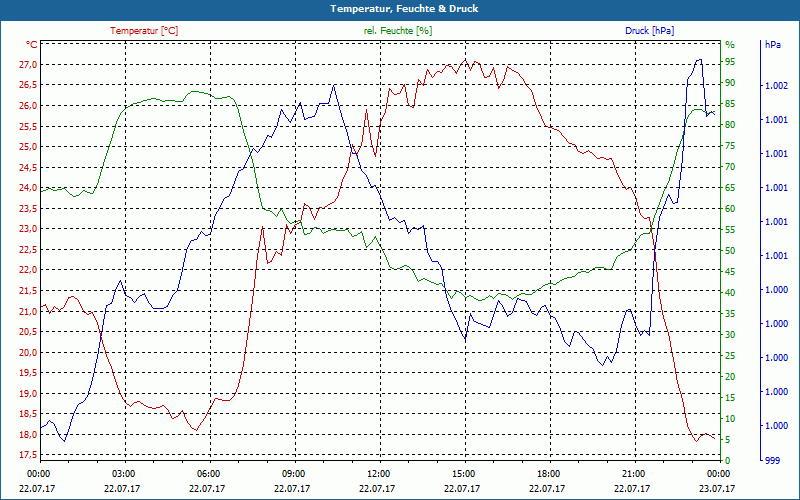Click the 35 tick on the green humidity axis
This screenshot has height=500, width=800.
coord(730,314)
